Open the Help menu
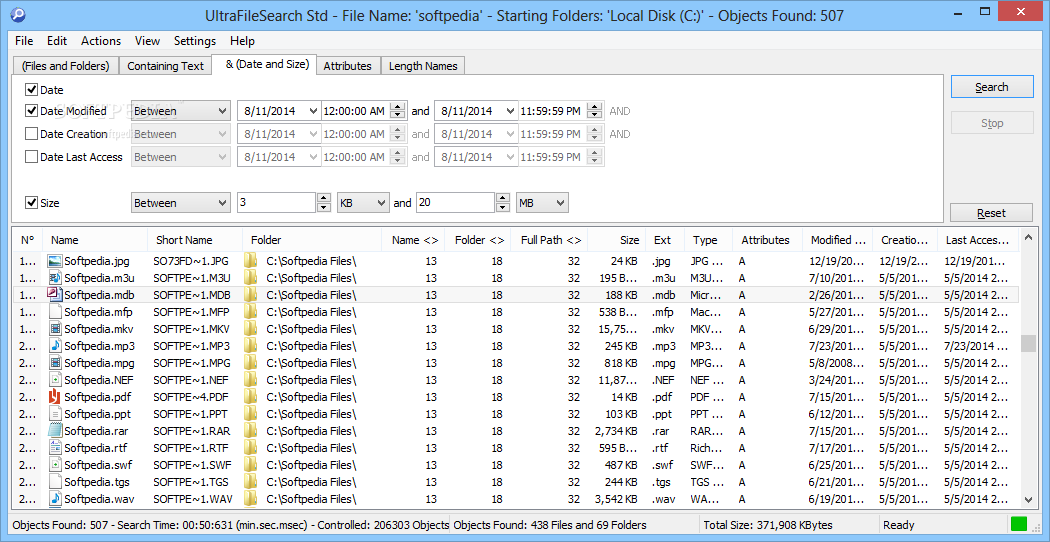Screen dimensions: 1050x542 (x=242, y=41)
